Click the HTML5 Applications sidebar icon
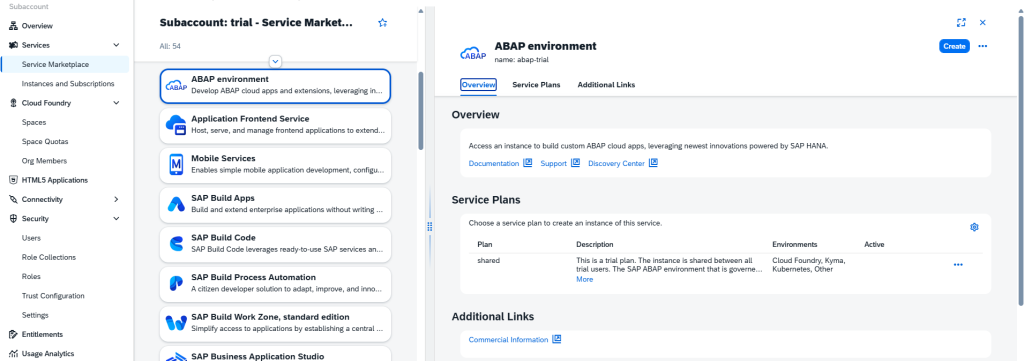The height and width of the screenshot is (361, 1024). point(13,180)
